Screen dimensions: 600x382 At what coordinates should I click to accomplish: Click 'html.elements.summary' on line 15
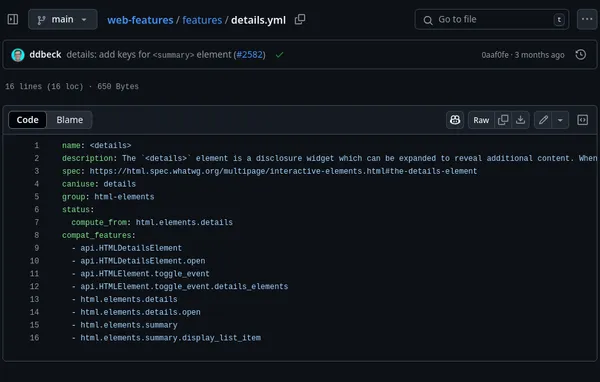click(x=129, y=325)
